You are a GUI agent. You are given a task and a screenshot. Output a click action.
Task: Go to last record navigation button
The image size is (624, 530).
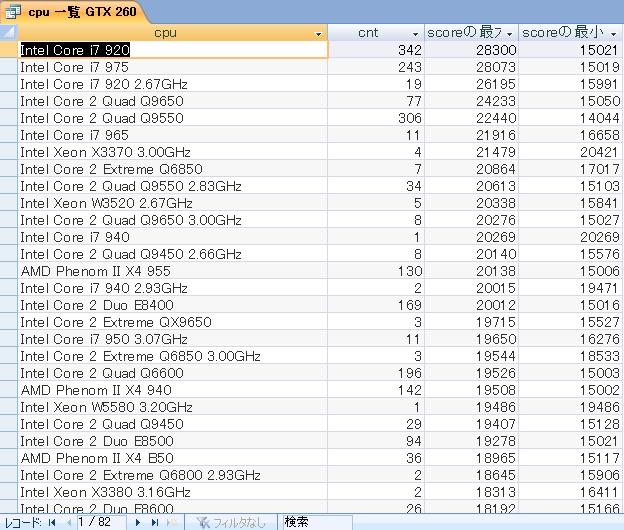coord(155,522)
